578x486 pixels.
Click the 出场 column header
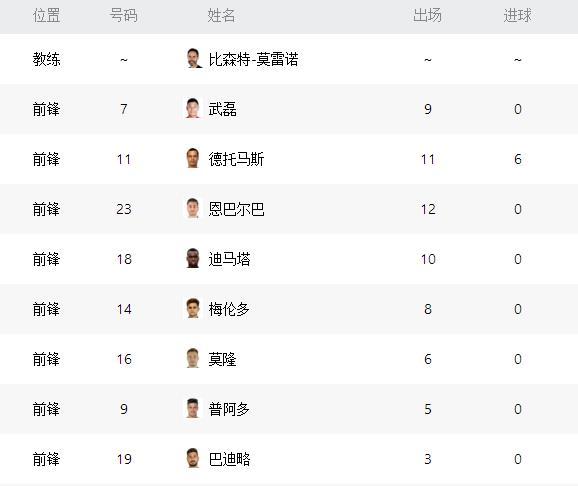427,16
